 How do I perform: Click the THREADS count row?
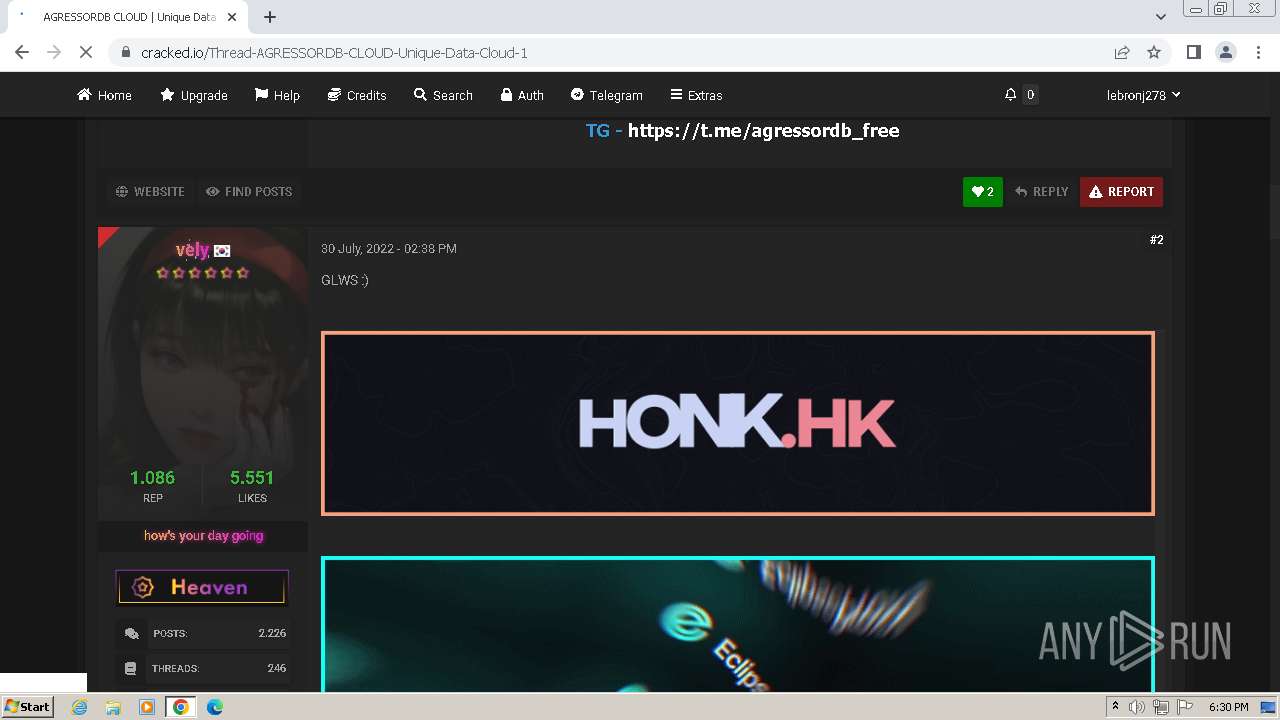[204, 668]
